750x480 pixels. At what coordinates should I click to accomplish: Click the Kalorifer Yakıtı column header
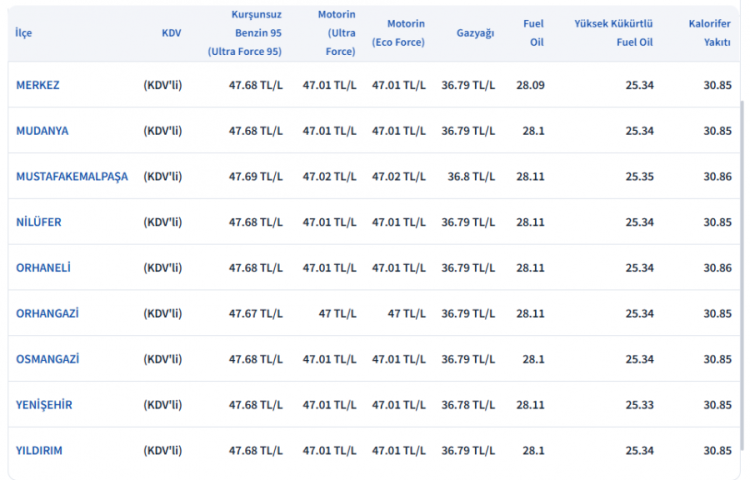tap(710, 33)
